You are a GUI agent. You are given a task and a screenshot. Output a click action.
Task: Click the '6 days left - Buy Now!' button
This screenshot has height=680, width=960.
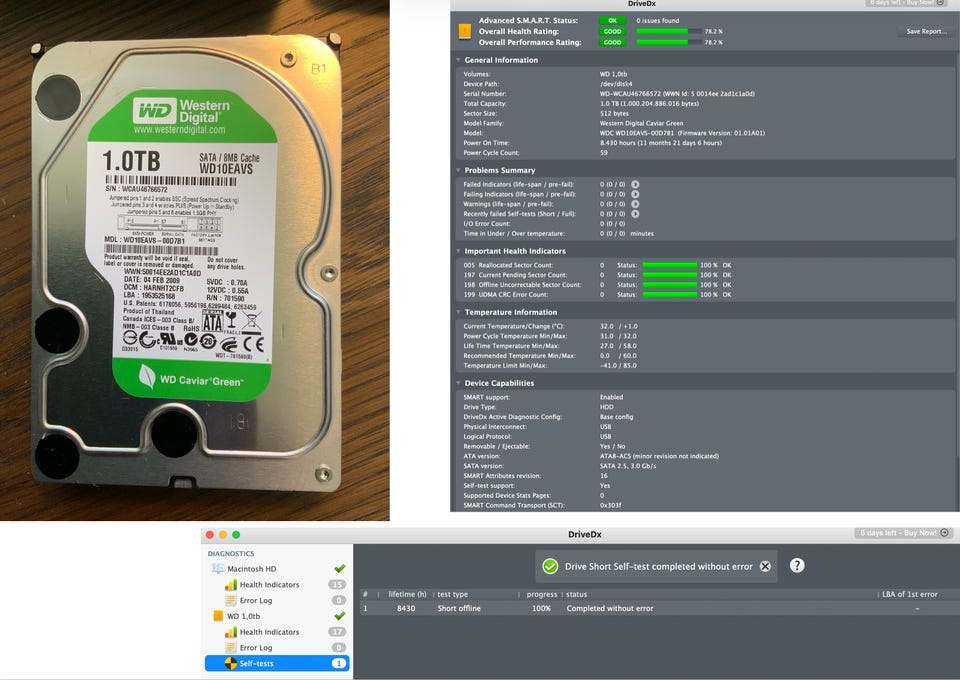(x=903, y=533)
